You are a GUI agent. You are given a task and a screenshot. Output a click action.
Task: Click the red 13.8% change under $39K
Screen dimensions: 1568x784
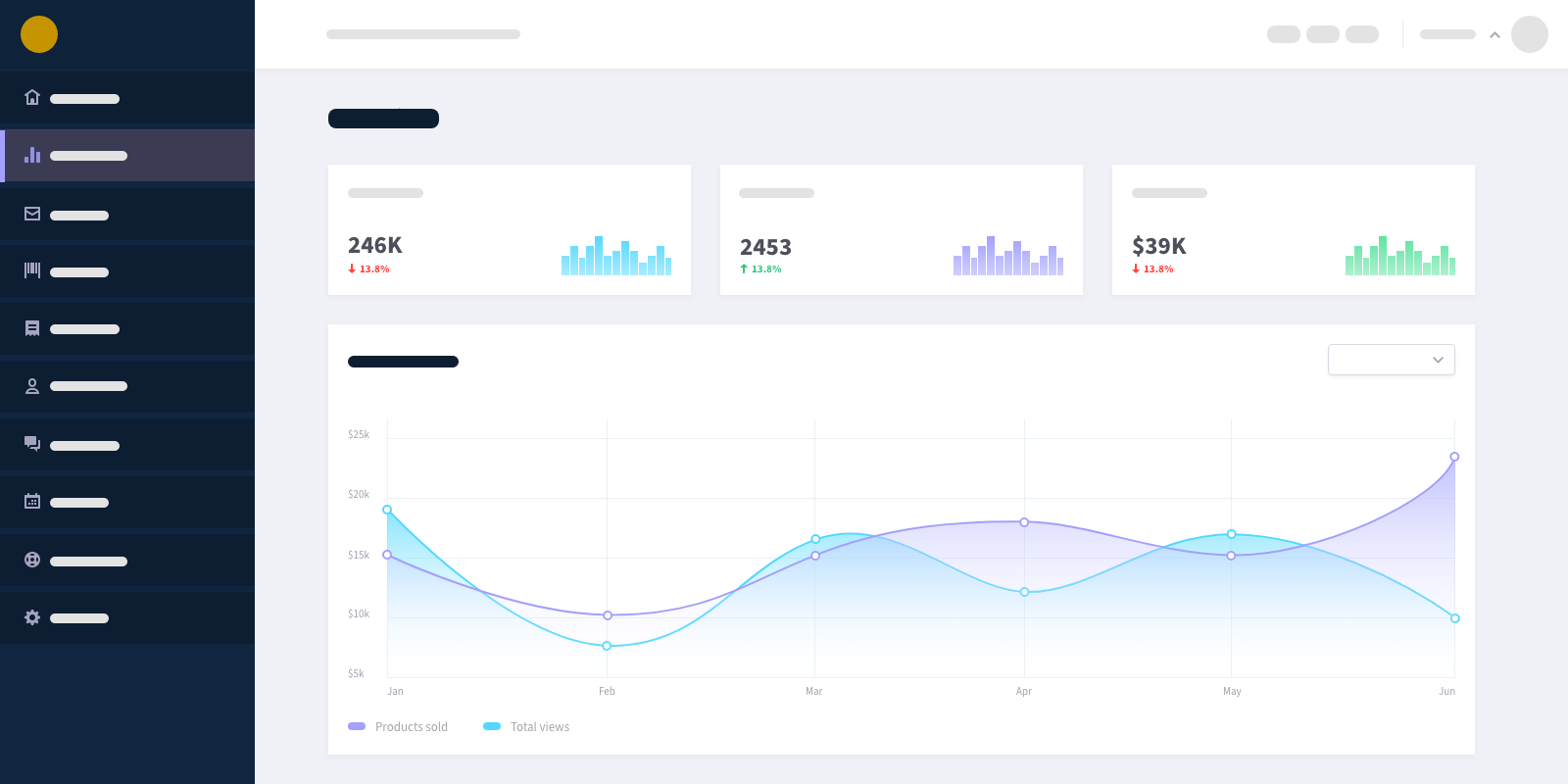pos(1152,269)
